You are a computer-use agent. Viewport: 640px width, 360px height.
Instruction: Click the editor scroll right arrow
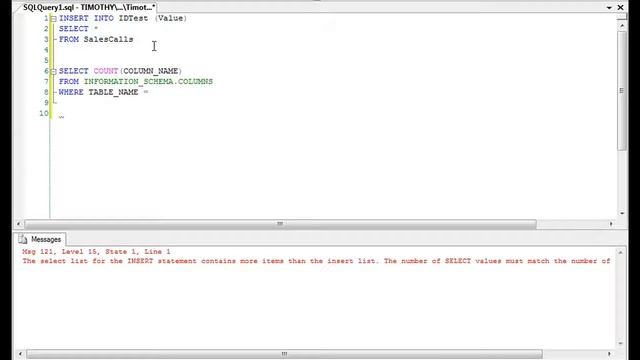click(x=611, y=224)
